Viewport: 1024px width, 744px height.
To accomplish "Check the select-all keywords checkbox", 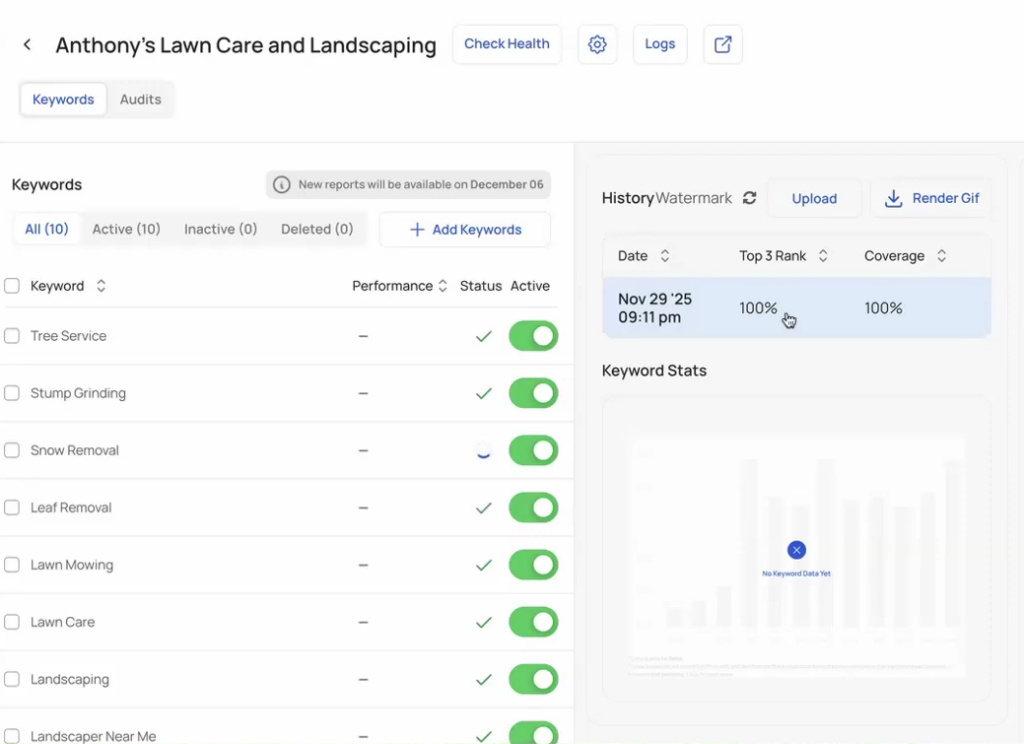I will point(12,286).
